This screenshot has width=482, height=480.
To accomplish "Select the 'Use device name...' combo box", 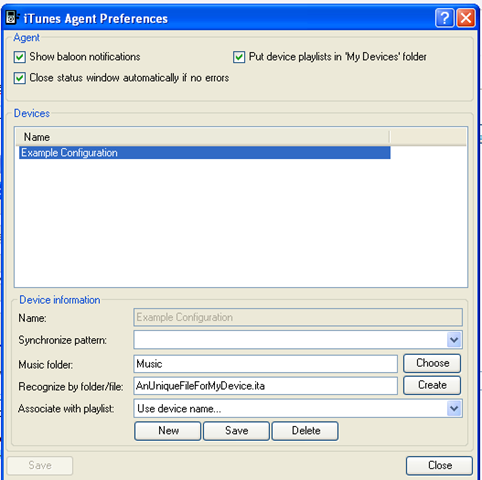I will coord(298,409).
